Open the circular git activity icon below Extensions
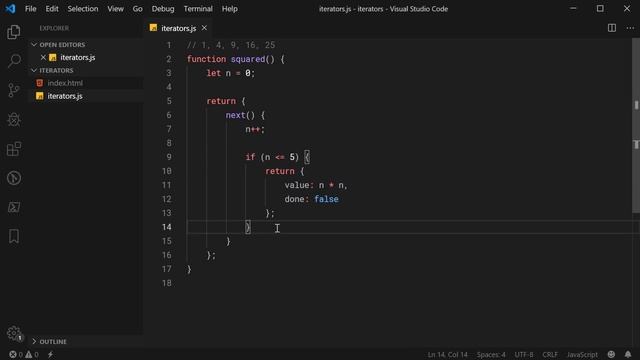Image resolution: width=640 pixels, height=360 pixels. 14,178
